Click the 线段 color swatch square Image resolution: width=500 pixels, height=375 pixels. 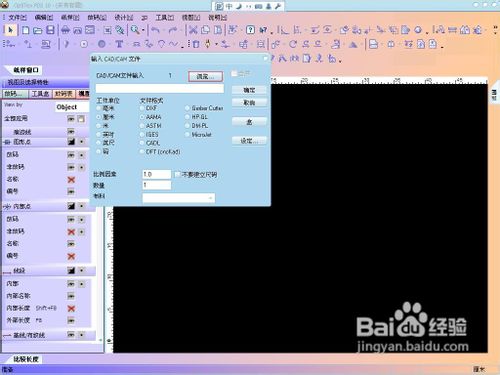(71, 271)
